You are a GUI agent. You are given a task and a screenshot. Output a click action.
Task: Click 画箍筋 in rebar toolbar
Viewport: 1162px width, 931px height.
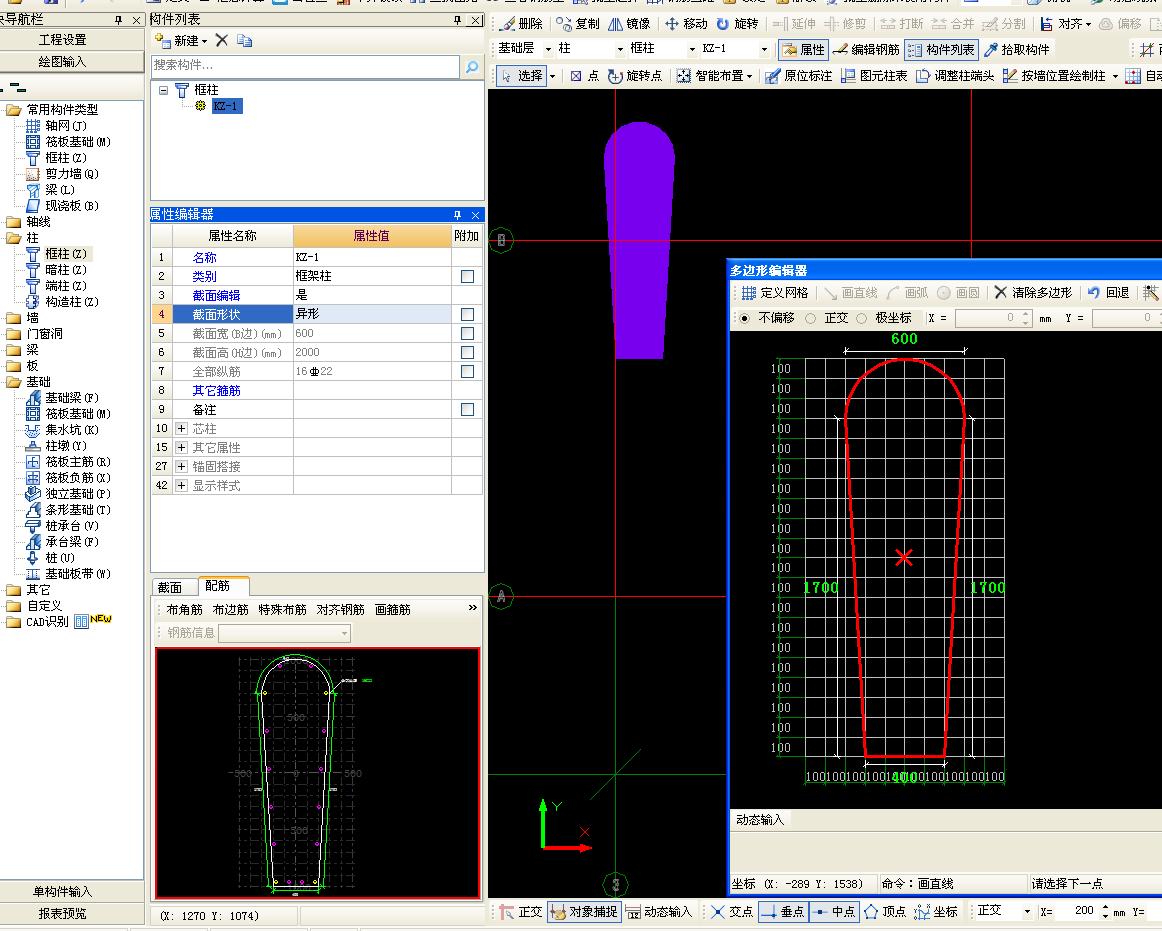(393, 609)
